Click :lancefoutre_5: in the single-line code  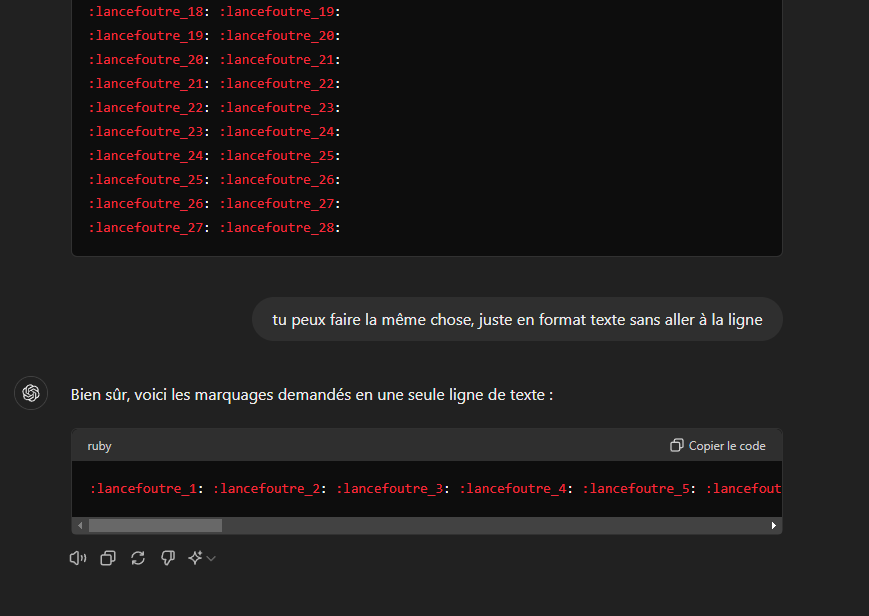(639, 488)
